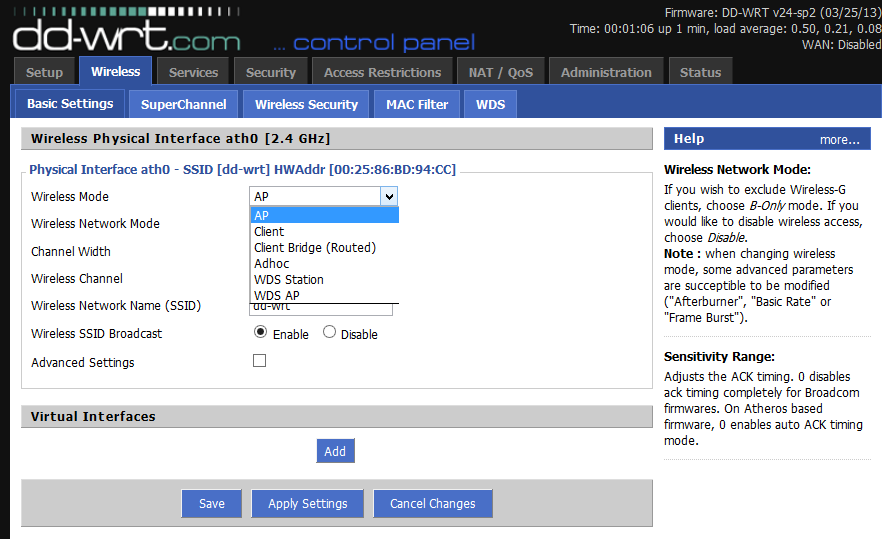Click the Firmware version text

(x=773, y=13)
